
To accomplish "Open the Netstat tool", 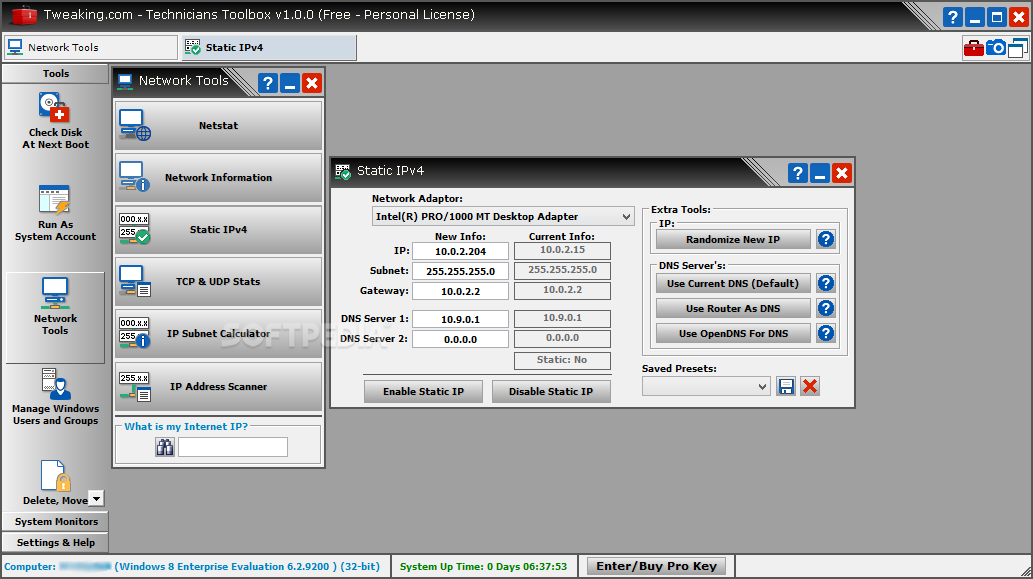I will [219, 125].
